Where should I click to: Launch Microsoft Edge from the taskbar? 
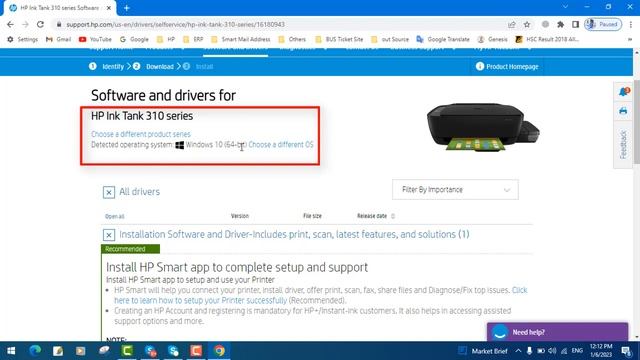pyautogui.click(x=36, y=351)
